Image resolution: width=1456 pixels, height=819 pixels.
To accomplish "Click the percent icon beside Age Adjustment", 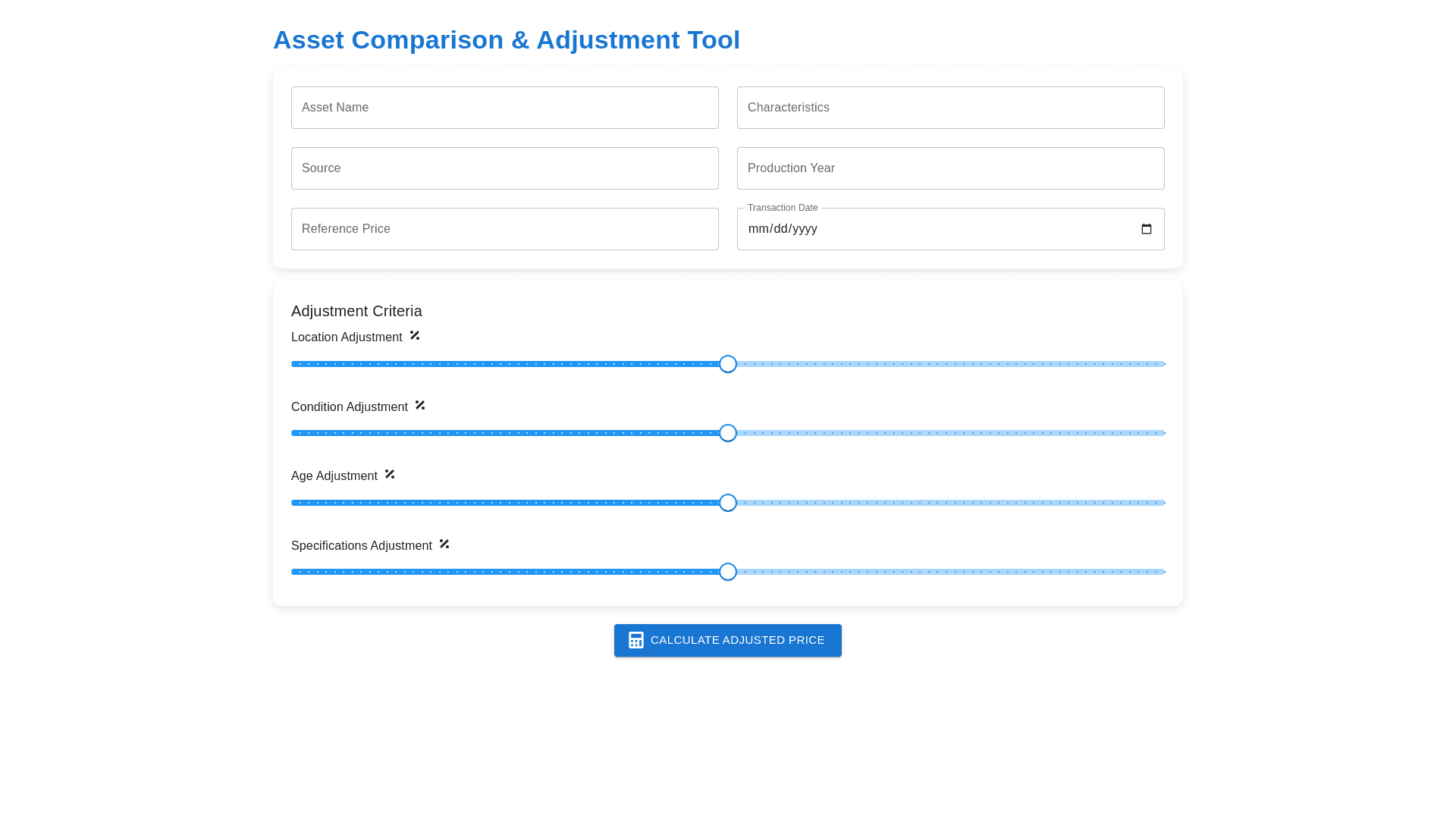I will coord(390,474).
